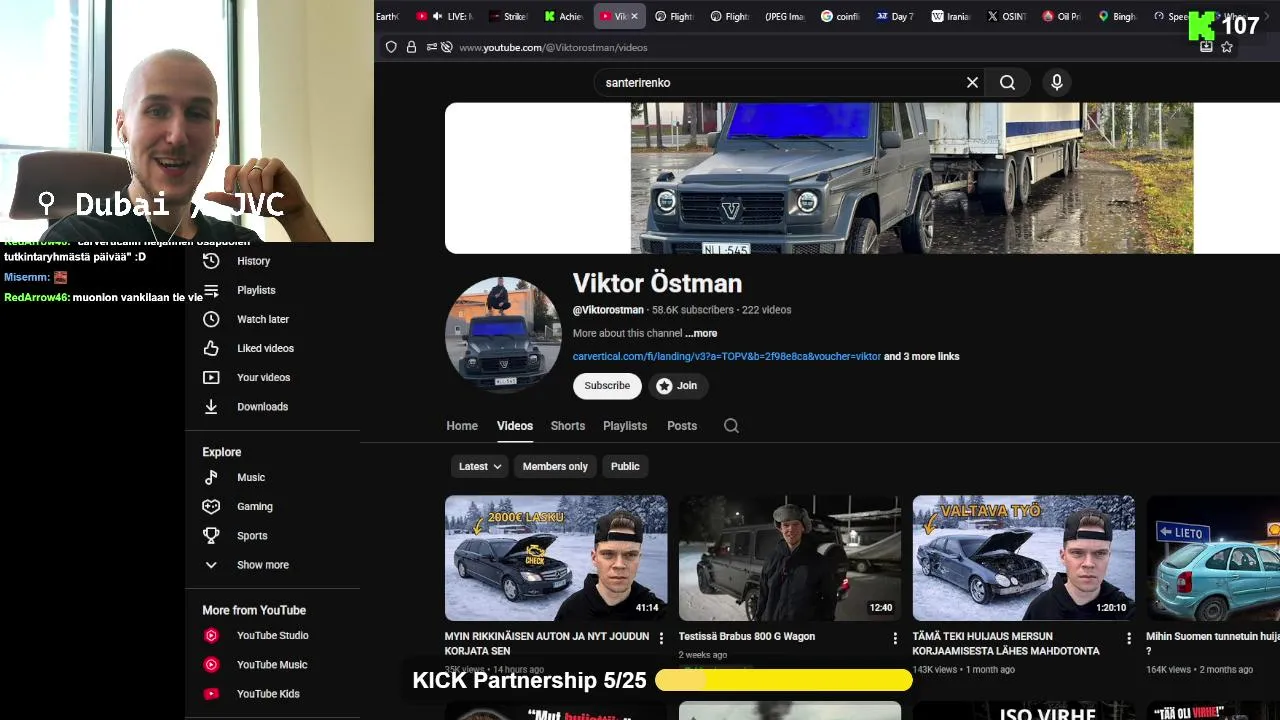Bookmark this page with star icon
1280x720 pixels.
point(1227,47)
